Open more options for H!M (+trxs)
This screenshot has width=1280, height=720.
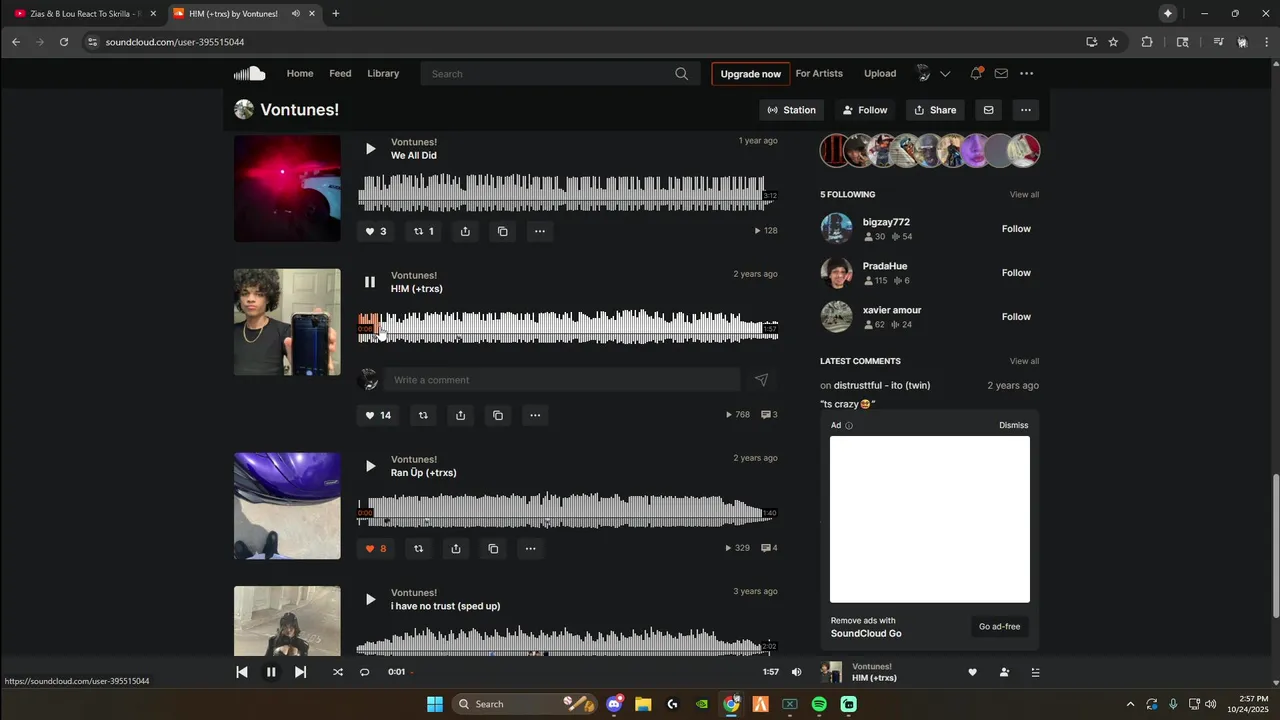point(535,415)
